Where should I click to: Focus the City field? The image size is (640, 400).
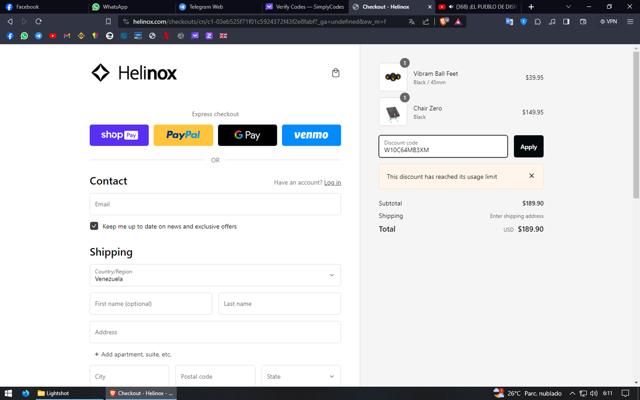click(x=129, y=376)
